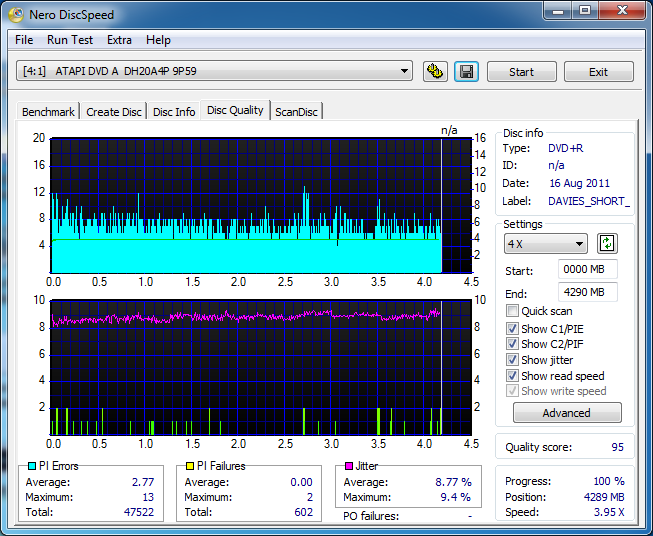Click the Start position field 0000 MB
Screen dimensions: 653x536
[588, 269]
